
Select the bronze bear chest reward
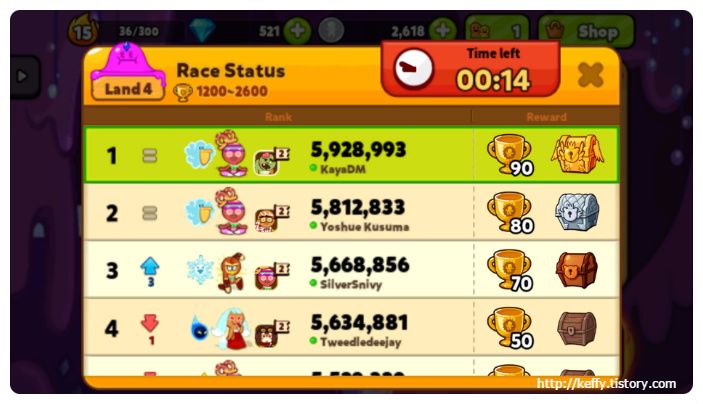click(577, 270)
